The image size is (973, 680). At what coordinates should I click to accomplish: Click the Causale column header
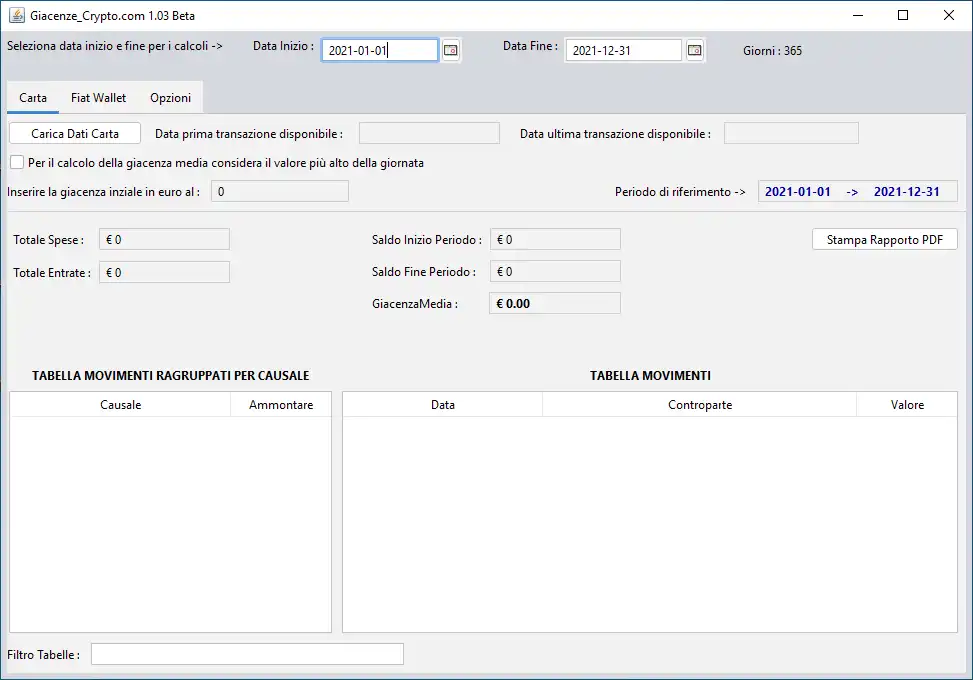coord(119,404)
